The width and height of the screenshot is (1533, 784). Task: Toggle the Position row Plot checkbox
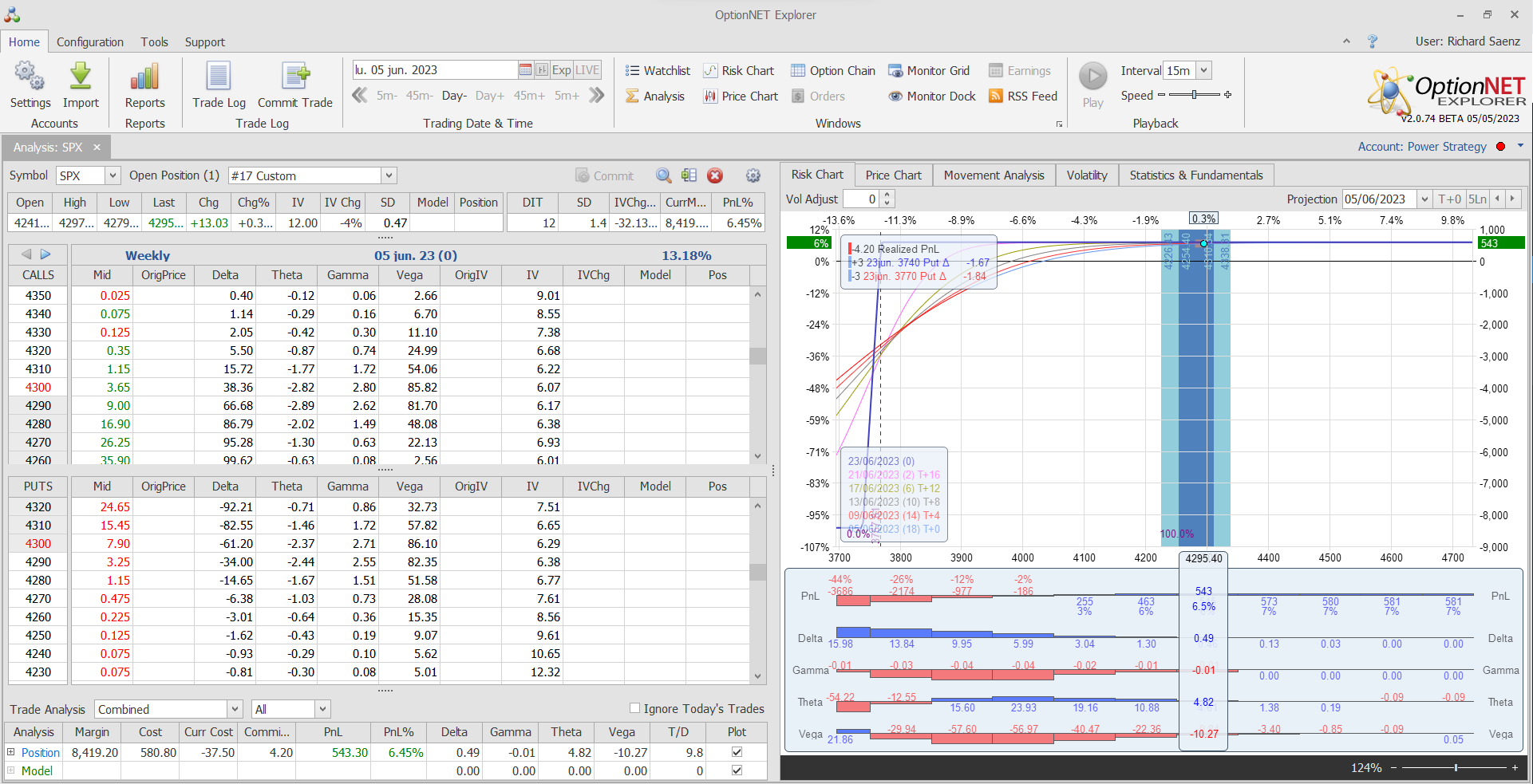point(737,752)
